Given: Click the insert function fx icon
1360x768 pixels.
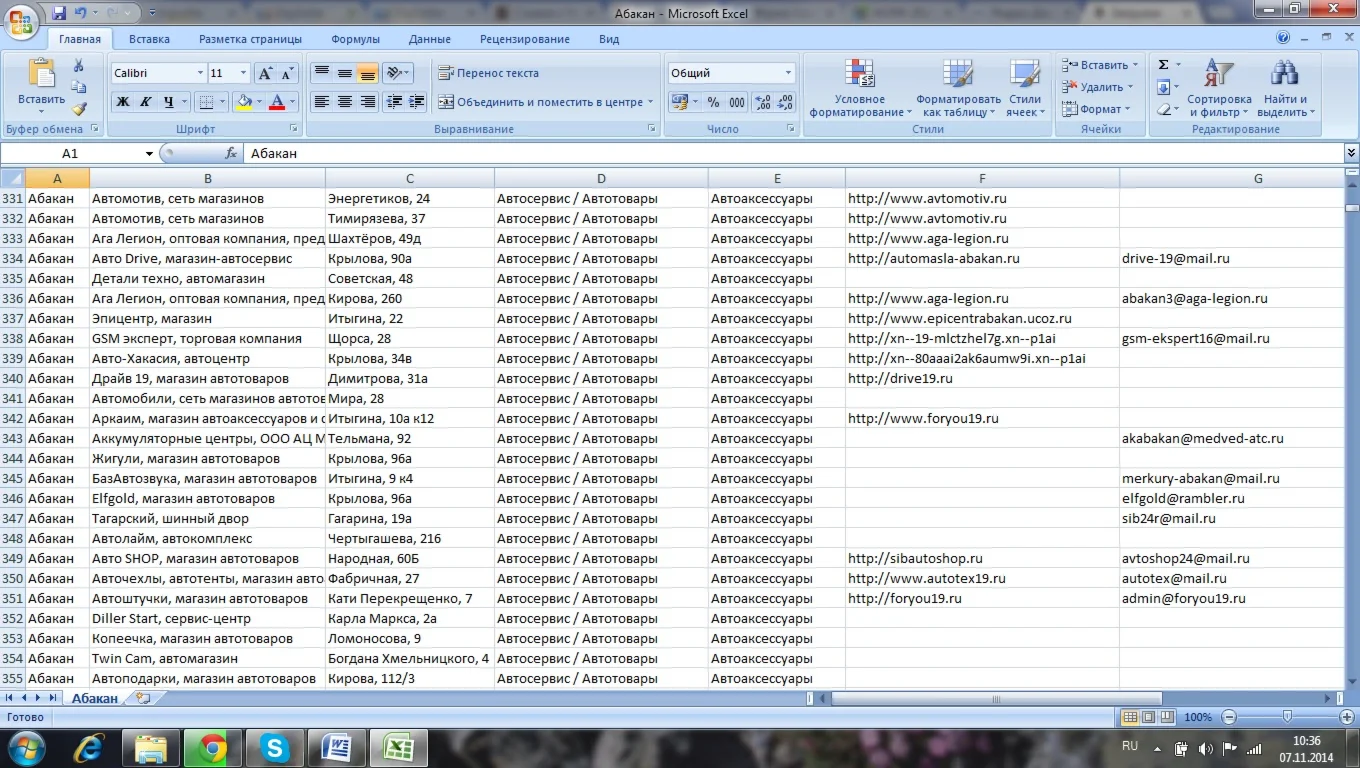Looking at the screenshot, I should 231,154.
